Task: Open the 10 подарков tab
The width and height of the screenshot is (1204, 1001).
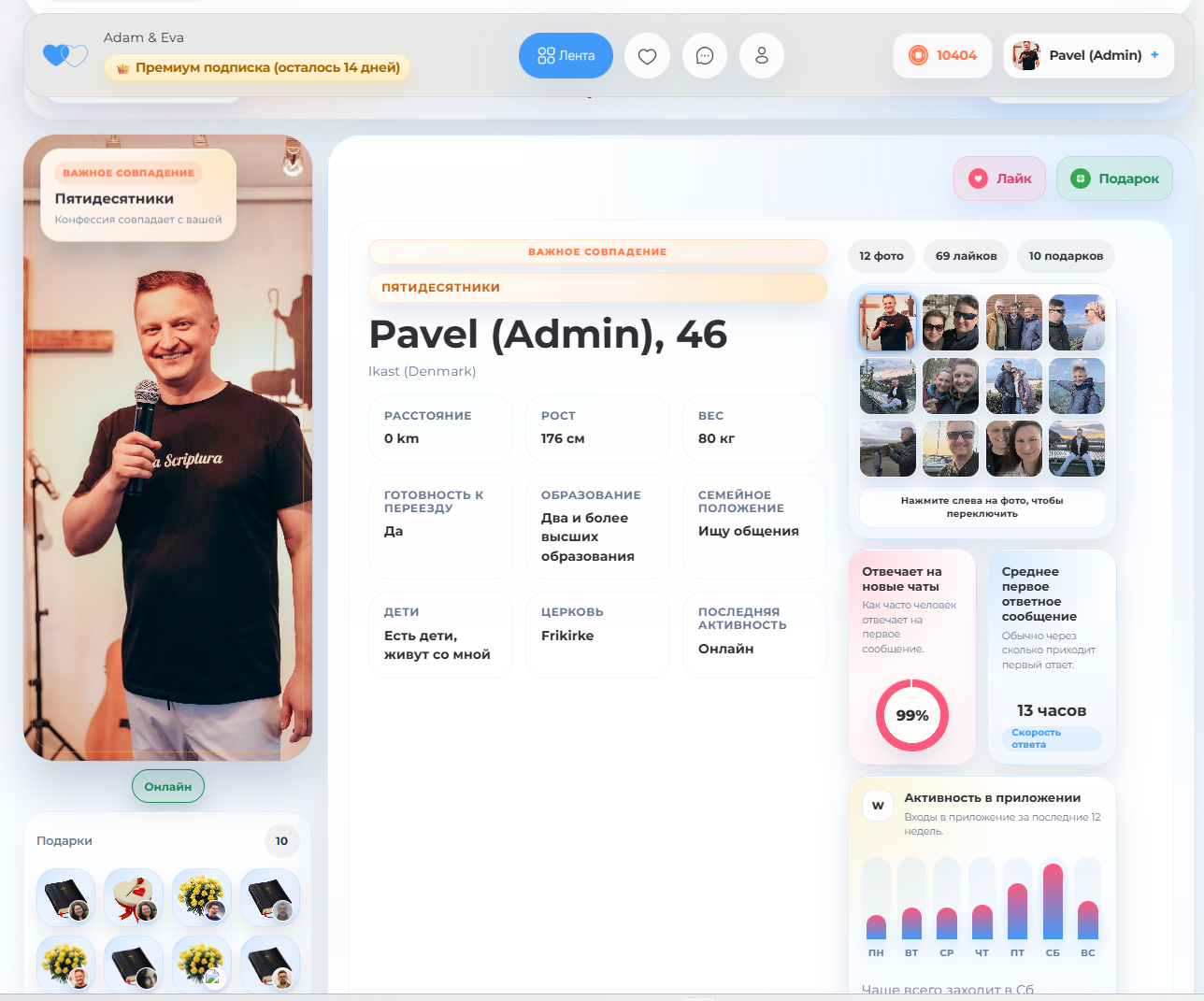Action: tap(1066, 256)
